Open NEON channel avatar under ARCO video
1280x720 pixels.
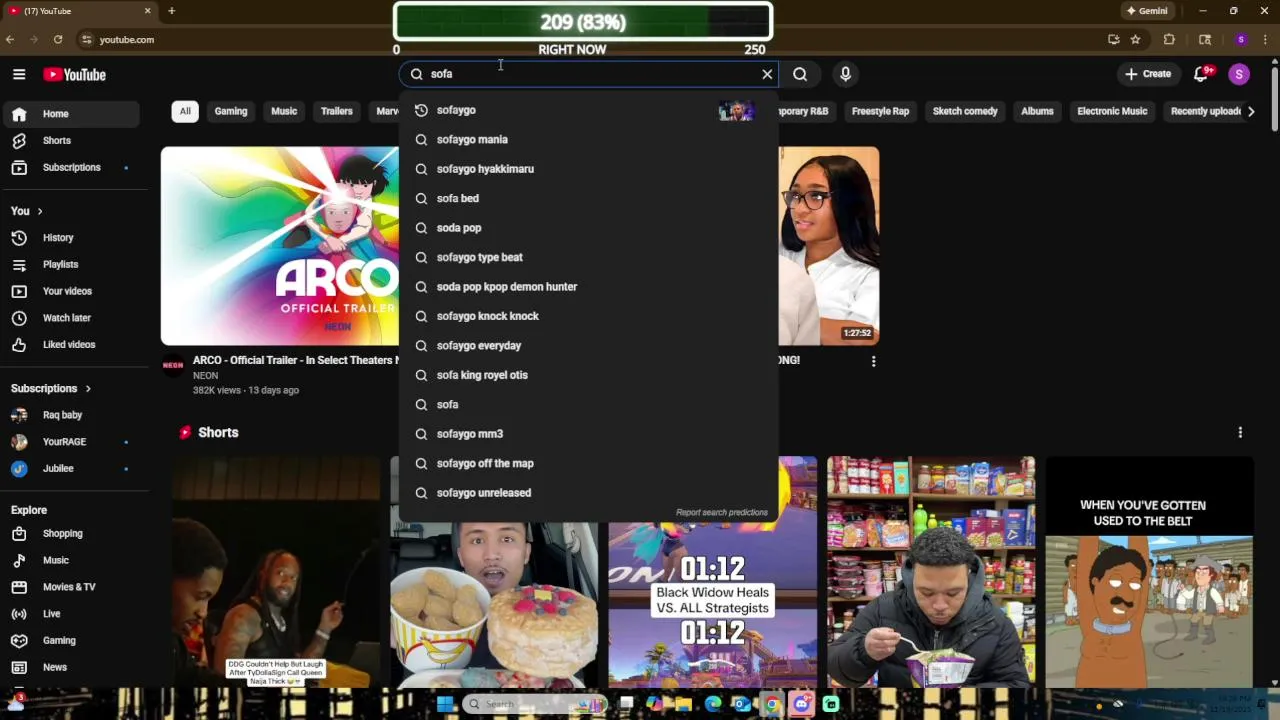click(173, 366)
